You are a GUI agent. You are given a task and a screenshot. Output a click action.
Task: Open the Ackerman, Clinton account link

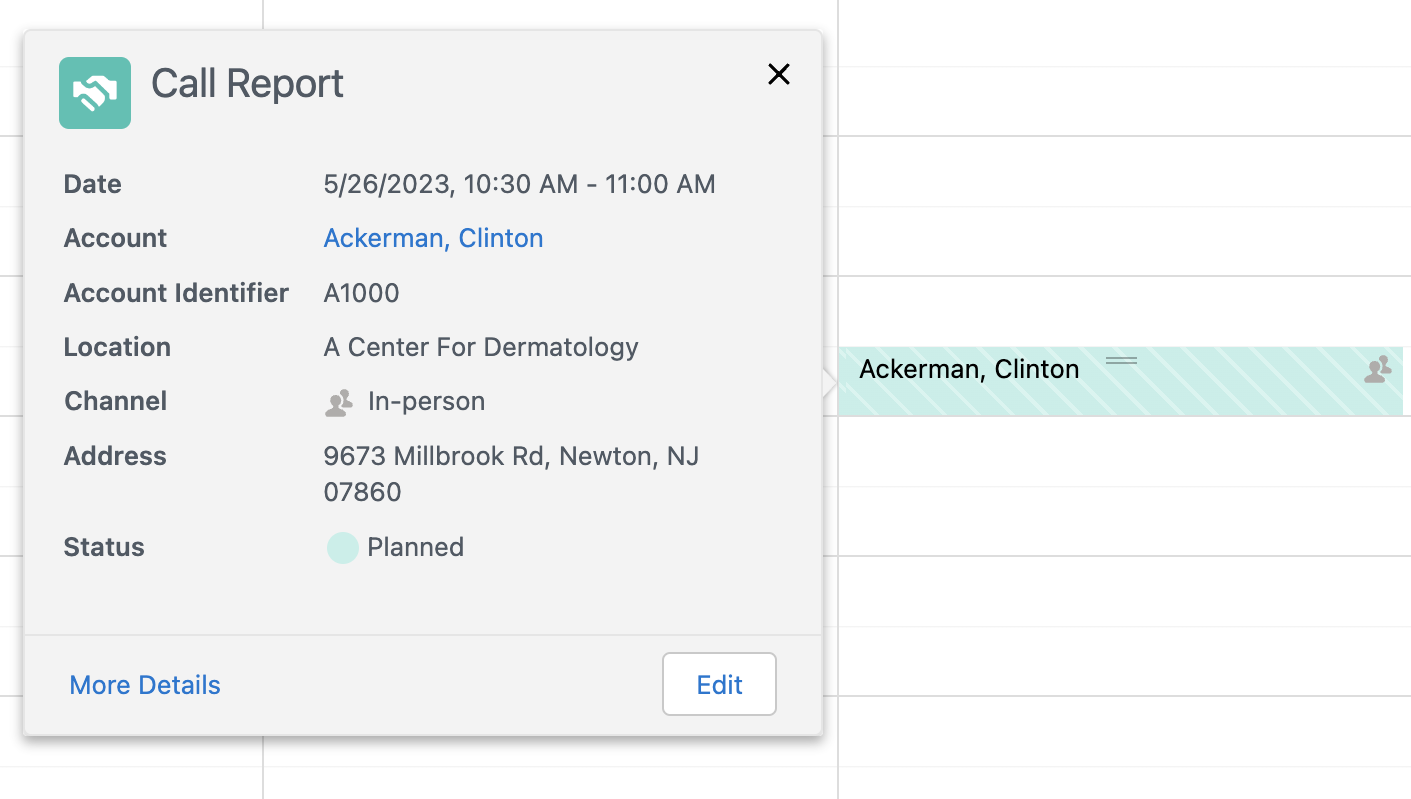(433, 238)
